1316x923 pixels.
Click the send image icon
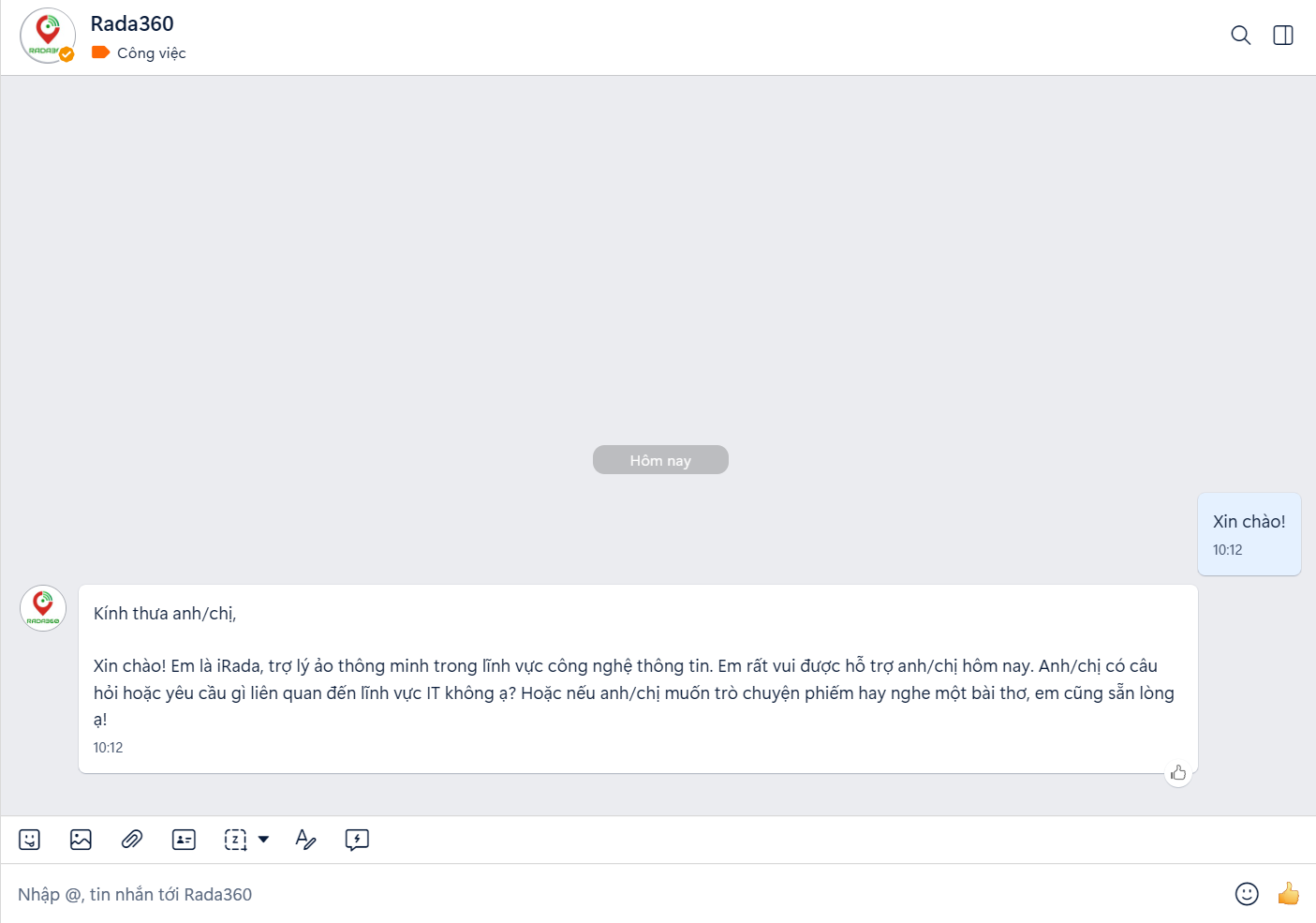(81, 840)
